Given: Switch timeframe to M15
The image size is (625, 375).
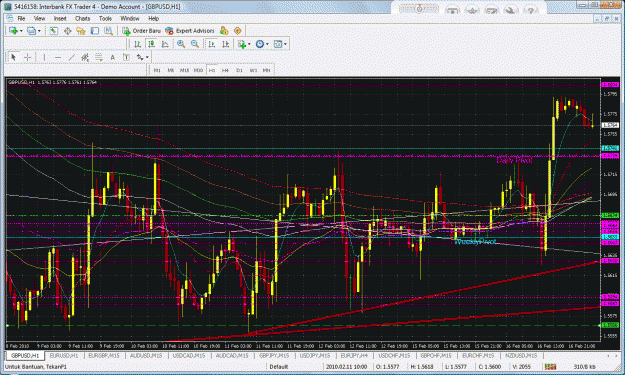Looking at the screenshot, I should (x=184, y=70).
